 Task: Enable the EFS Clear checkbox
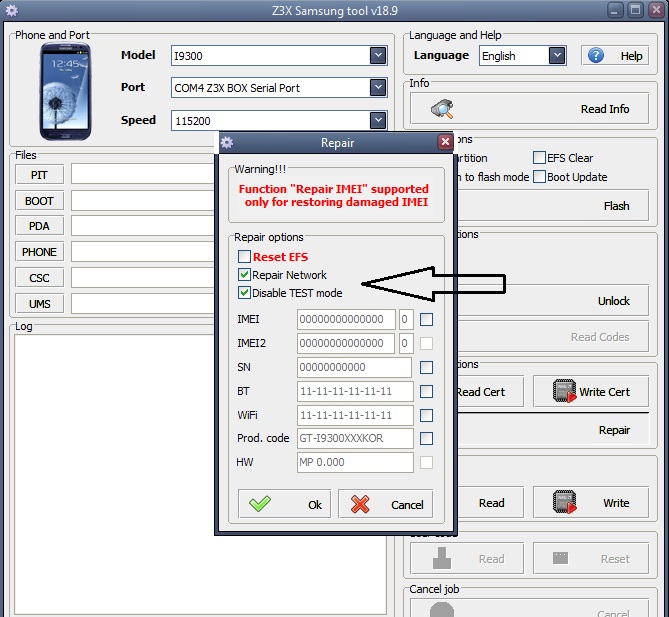tap(539, 157)
